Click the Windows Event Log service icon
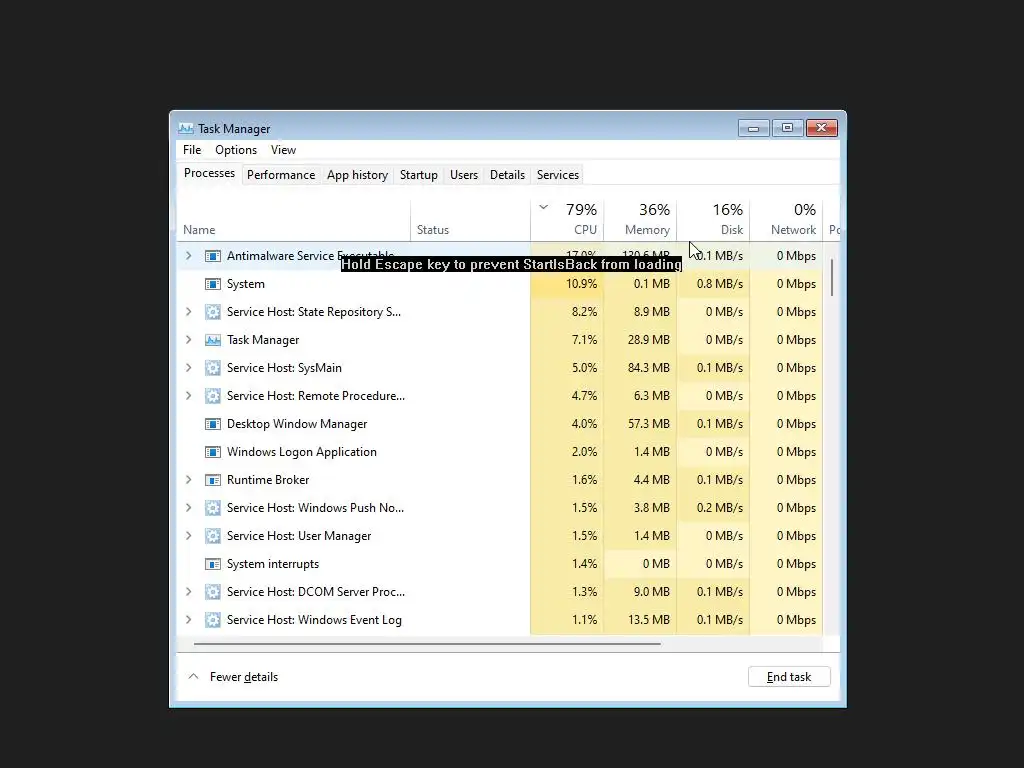Screen dimensions: 1024x768 pyautogui.click(x=212, y=620)
